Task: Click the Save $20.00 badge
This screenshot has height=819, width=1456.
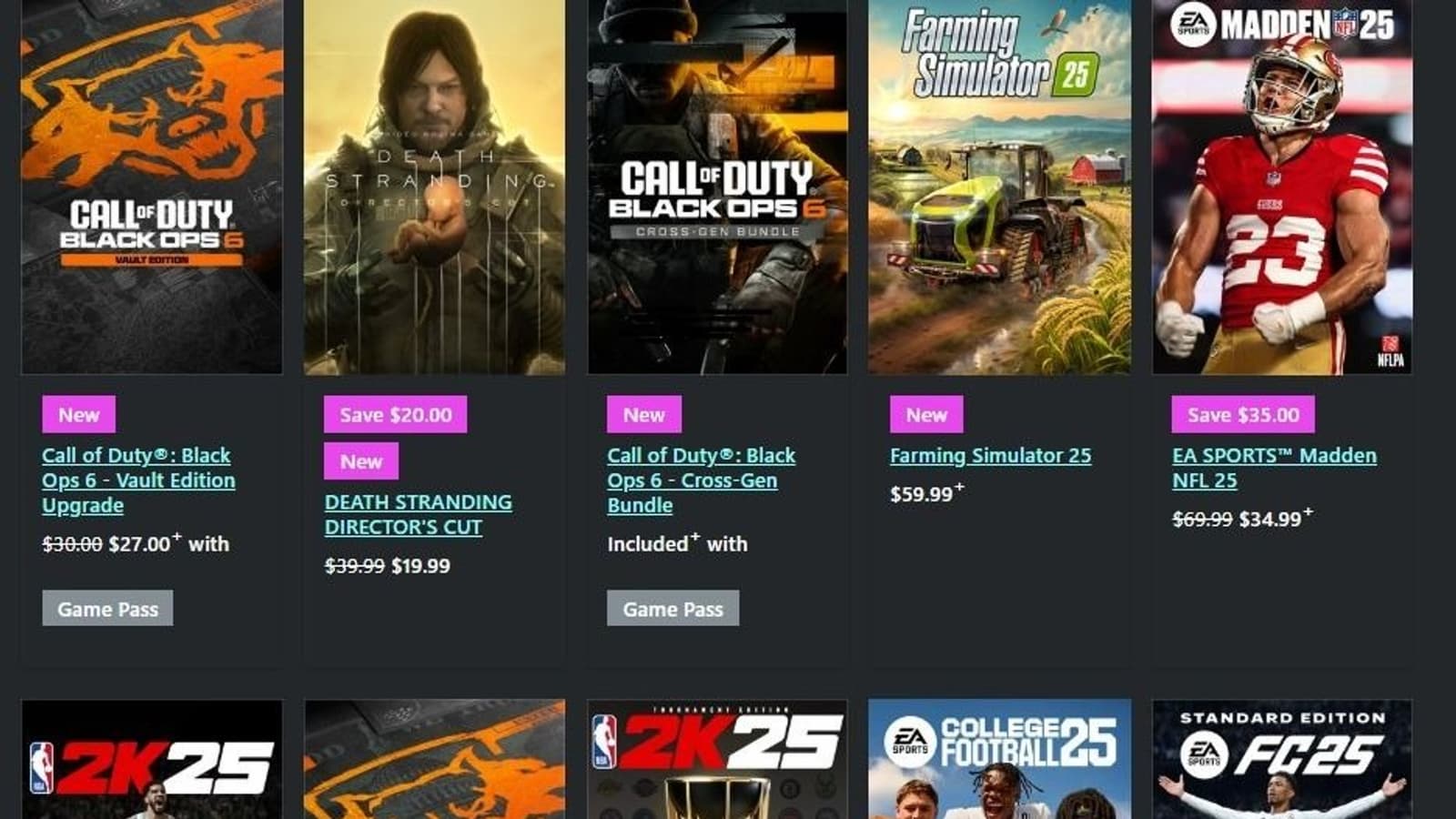Action: [x=396, y=414]
